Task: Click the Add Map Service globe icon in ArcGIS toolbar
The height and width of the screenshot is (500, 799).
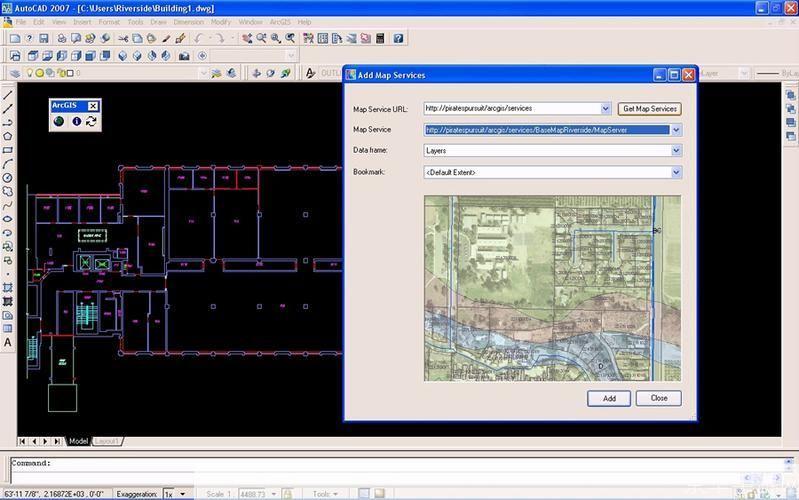Action: (59, 121)
